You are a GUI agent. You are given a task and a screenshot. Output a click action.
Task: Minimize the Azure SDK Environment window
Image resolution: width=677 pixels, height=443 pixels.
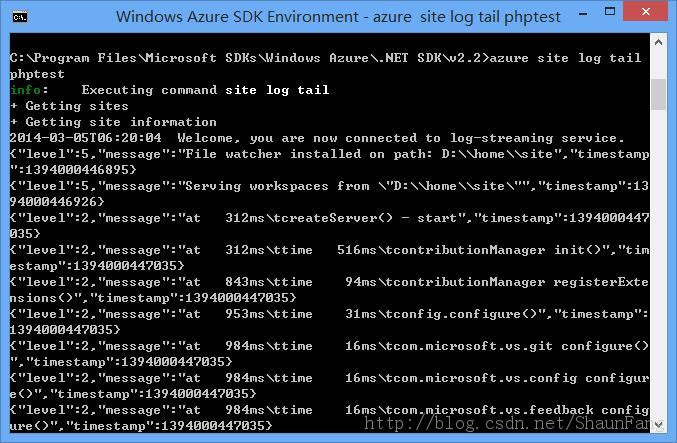tap(583, 14)
